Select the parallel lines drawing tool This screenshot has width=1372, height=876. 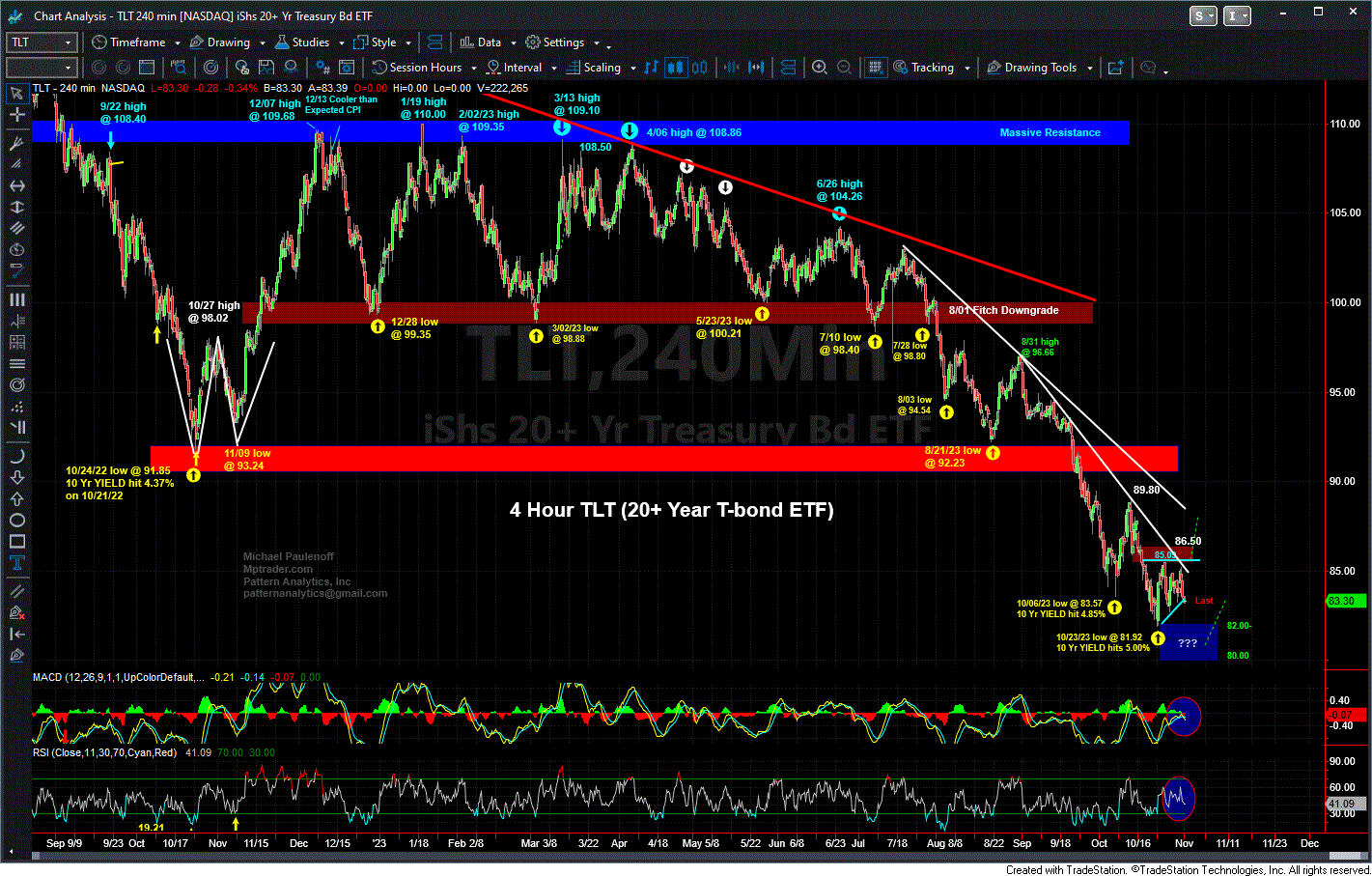16,228
